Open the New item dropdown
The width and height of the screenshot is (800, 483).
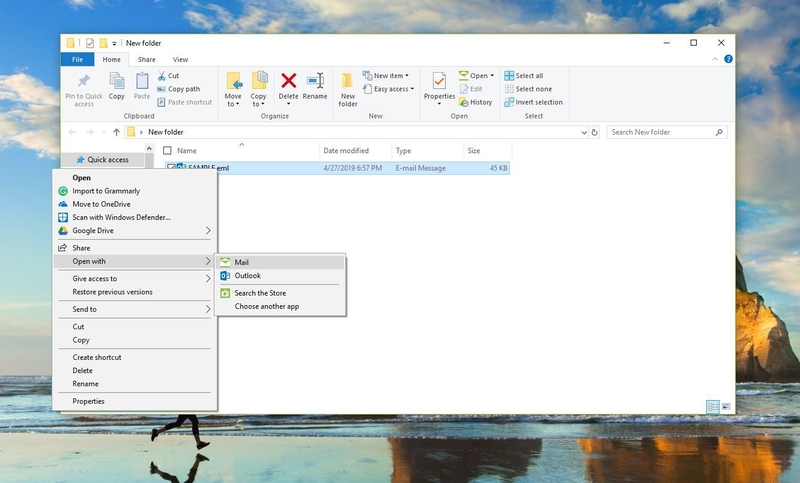tap(386, 75)
